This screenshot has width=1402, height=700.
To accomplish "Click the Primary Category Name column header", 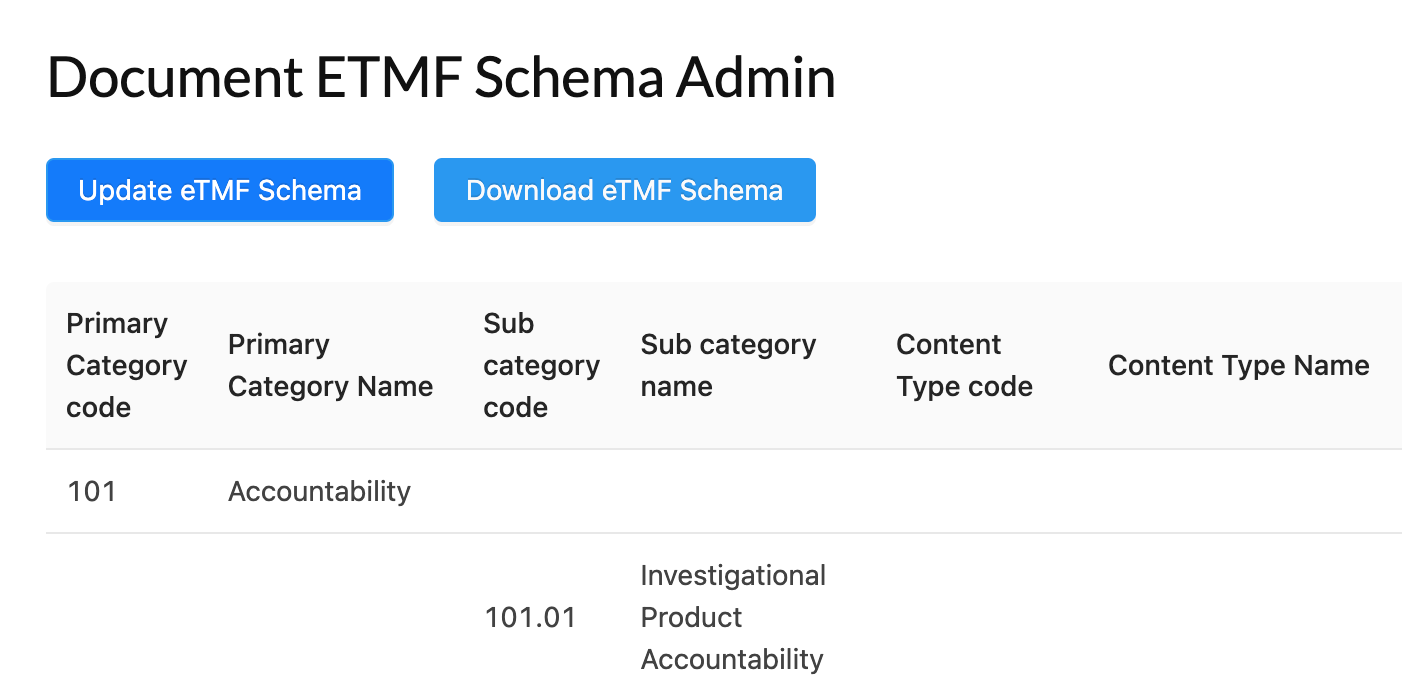I will click(330, 366).
